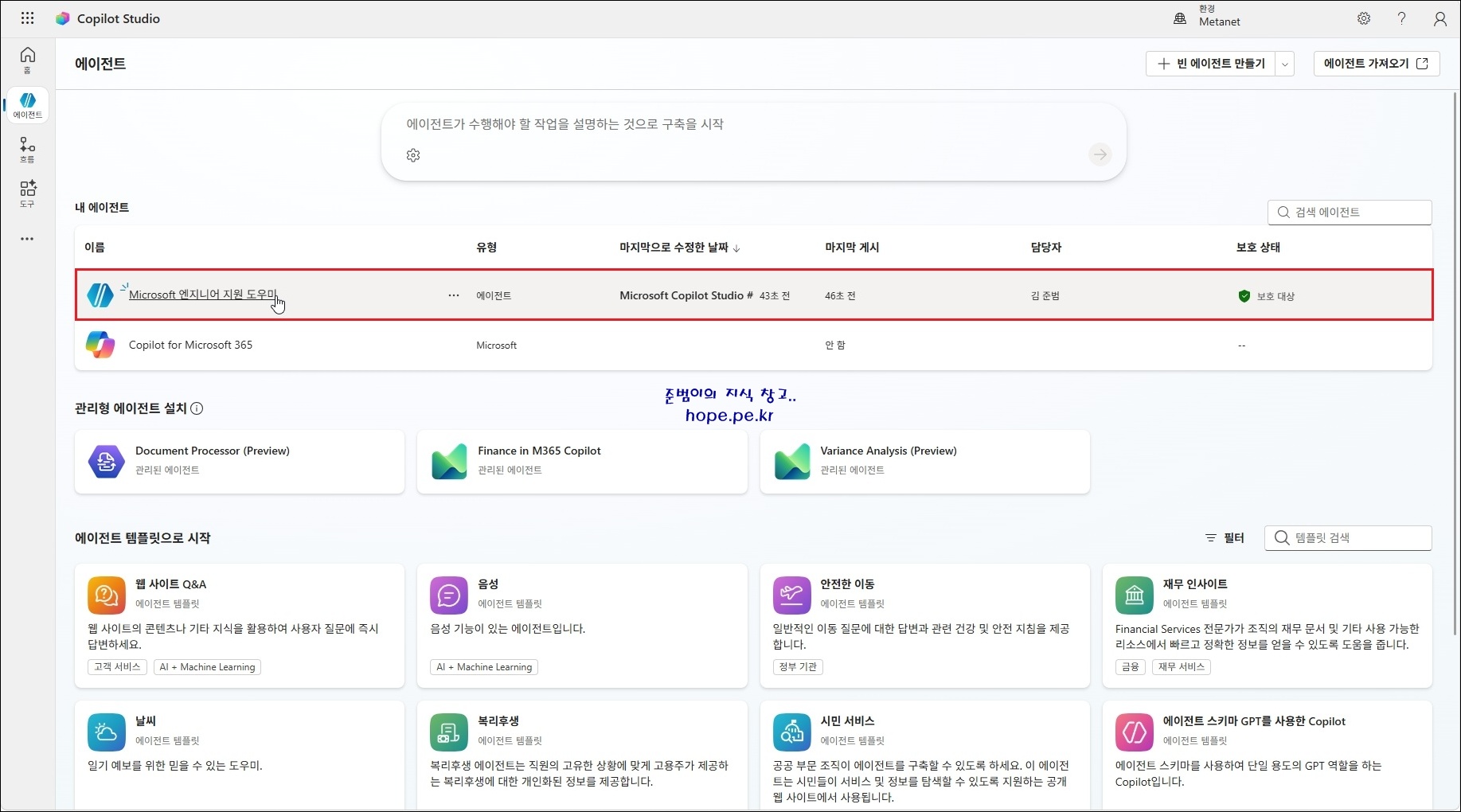
Task: Click the 정부 기관 tag
Action: (798, 667)
